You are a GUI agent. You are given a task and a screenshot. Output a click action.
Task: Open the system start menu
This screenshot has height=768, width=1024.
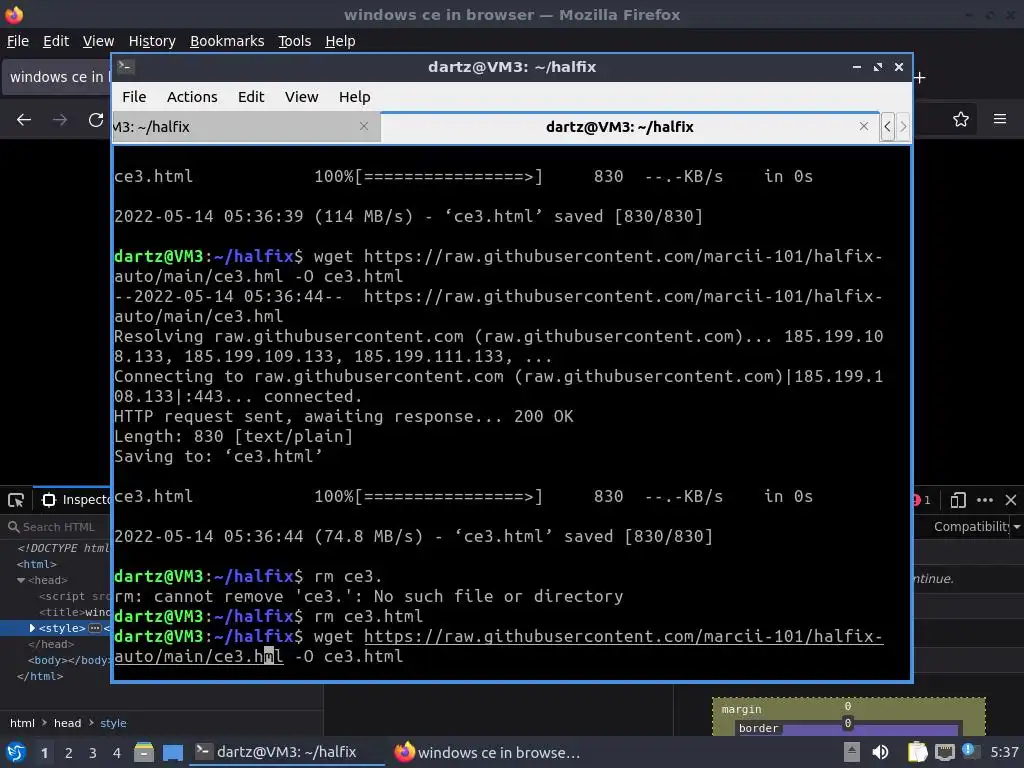16,752
